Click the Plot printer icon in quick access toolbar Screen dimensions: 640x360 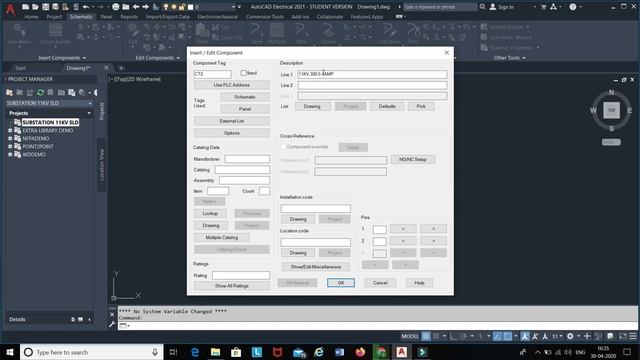(116, 7)
